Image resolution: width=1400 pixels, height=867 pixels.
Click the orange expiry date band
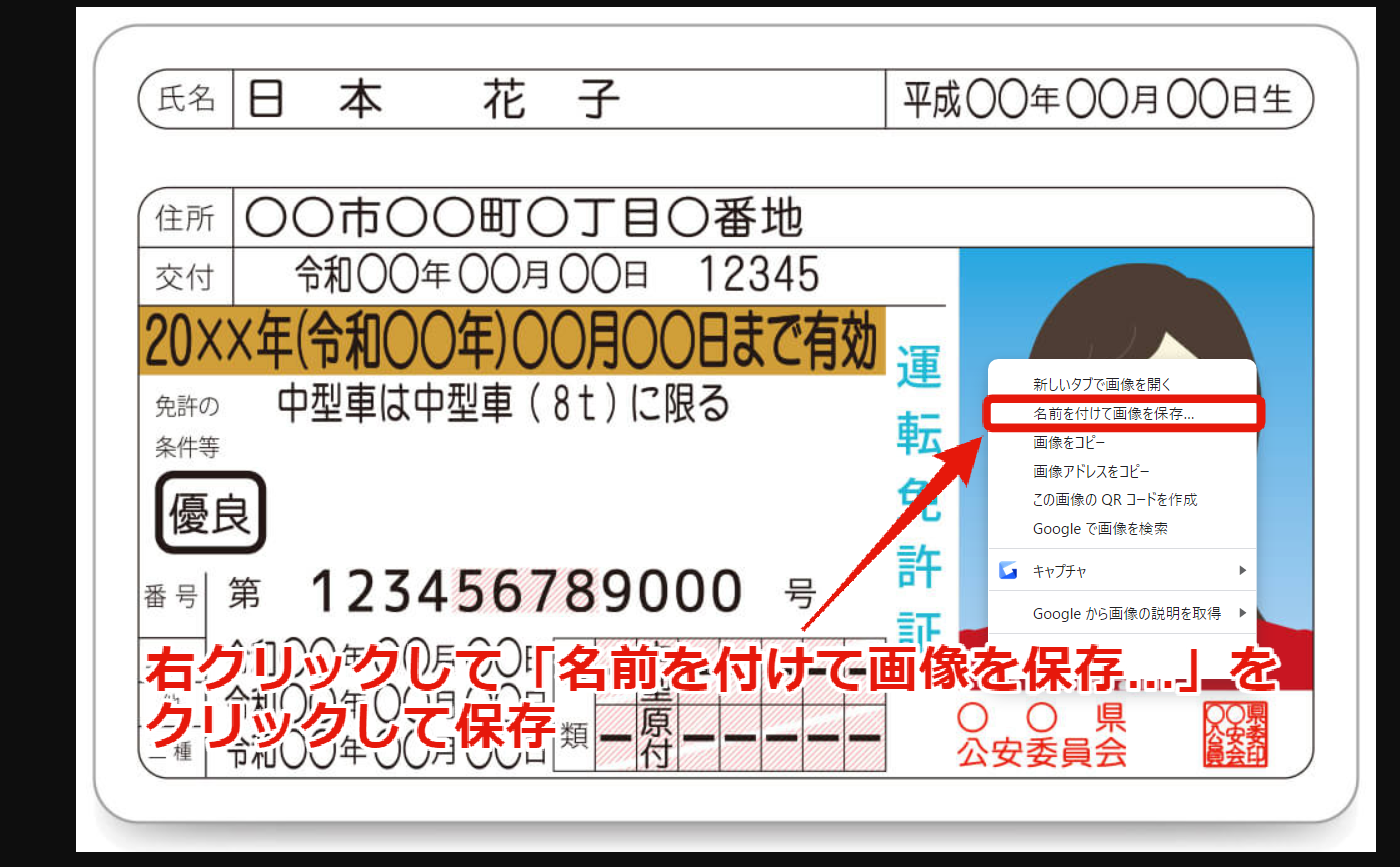point(512,341)
